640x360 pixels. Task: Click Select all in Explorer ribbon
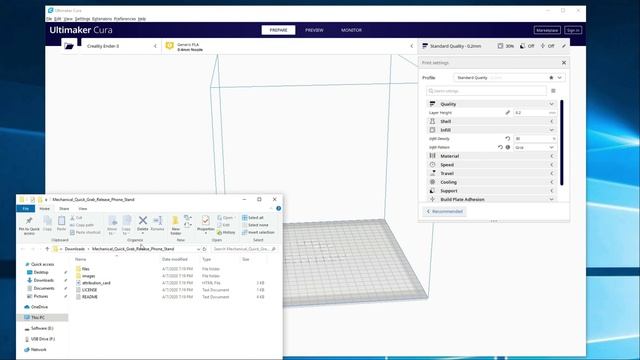(x=253, y=218)
